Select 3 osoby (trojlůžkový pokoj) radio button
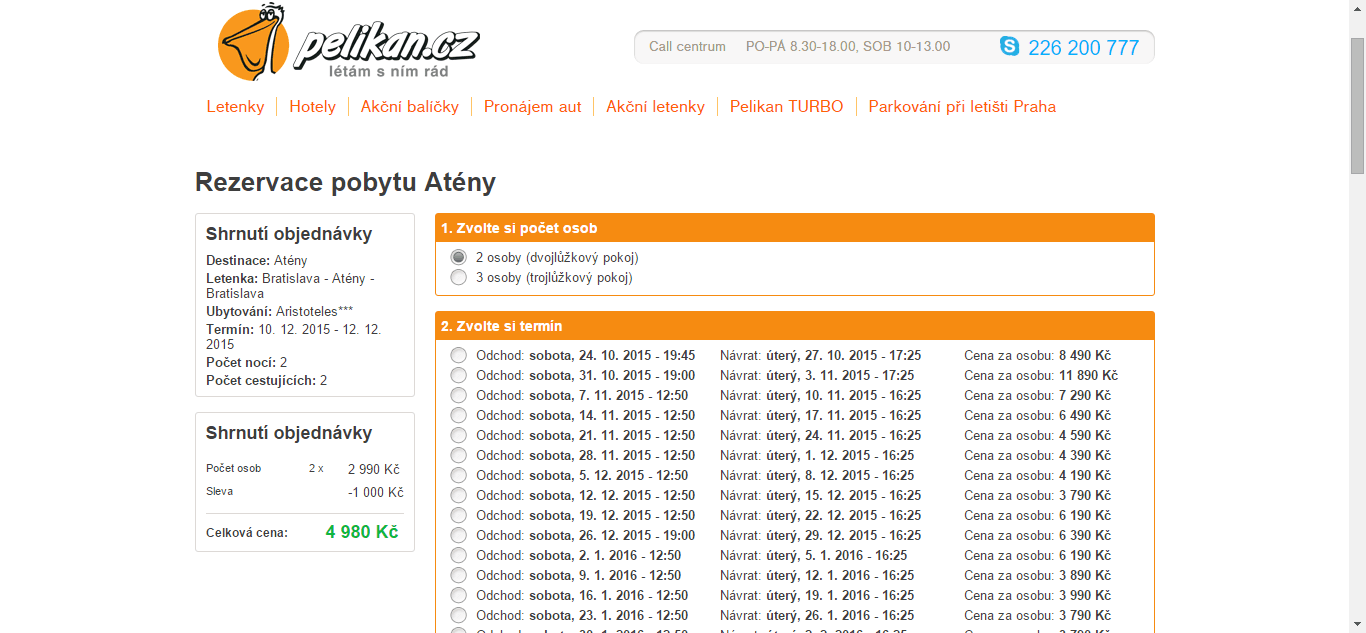 pyautogui.click(x=459, y=277)
